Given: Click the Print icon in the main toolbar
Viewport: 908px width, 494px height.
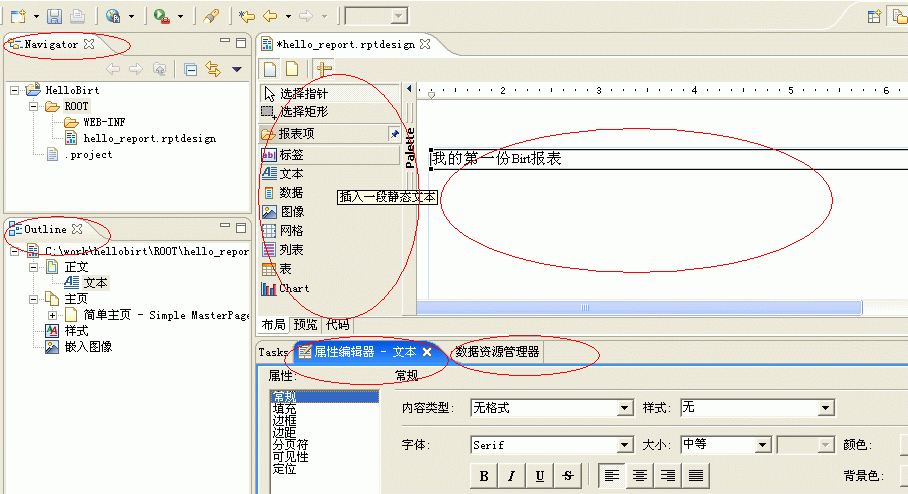Looking at the screenshot, I should coord(78,16).
